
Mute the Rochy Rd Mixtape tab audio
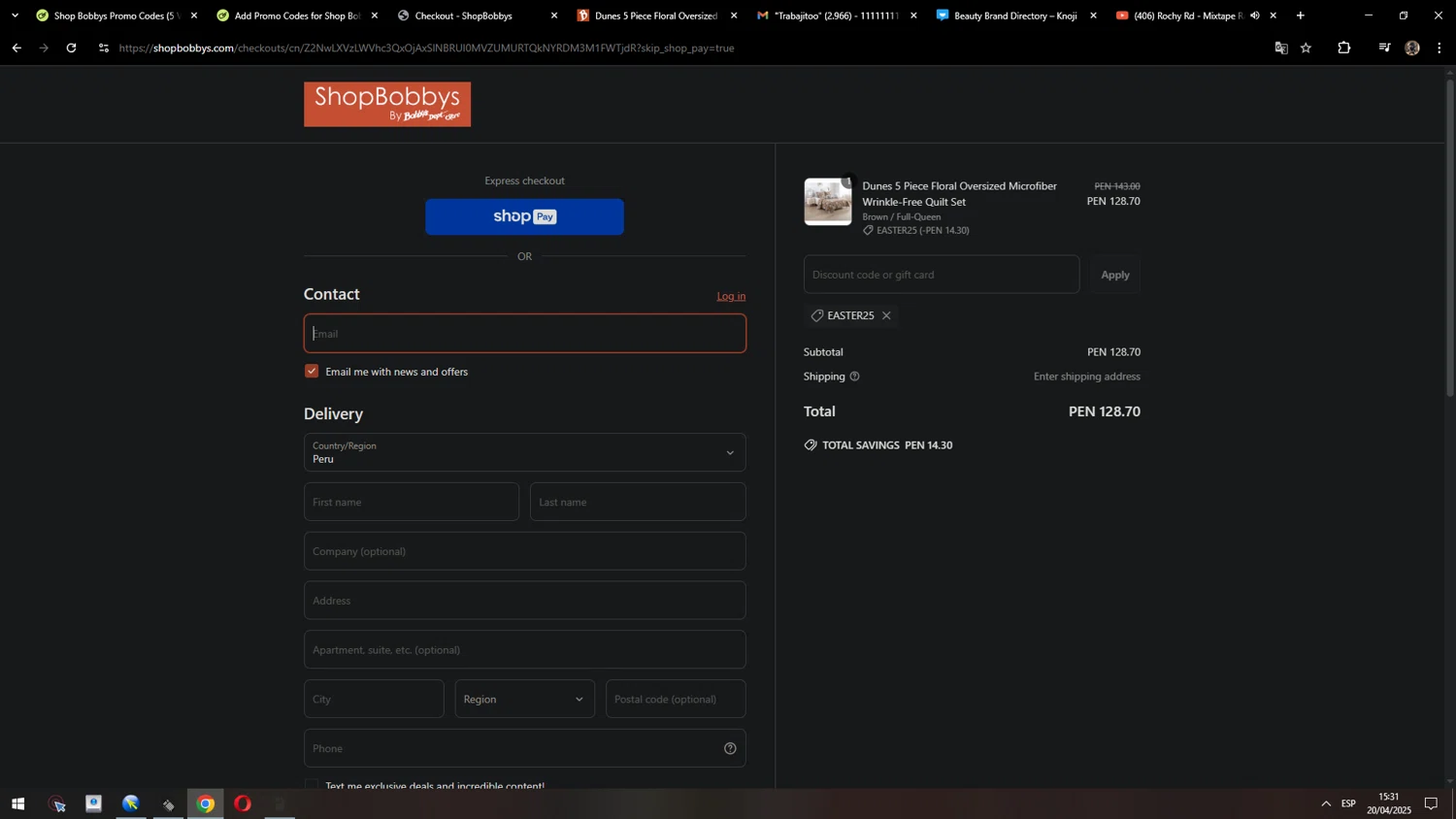1255,16
